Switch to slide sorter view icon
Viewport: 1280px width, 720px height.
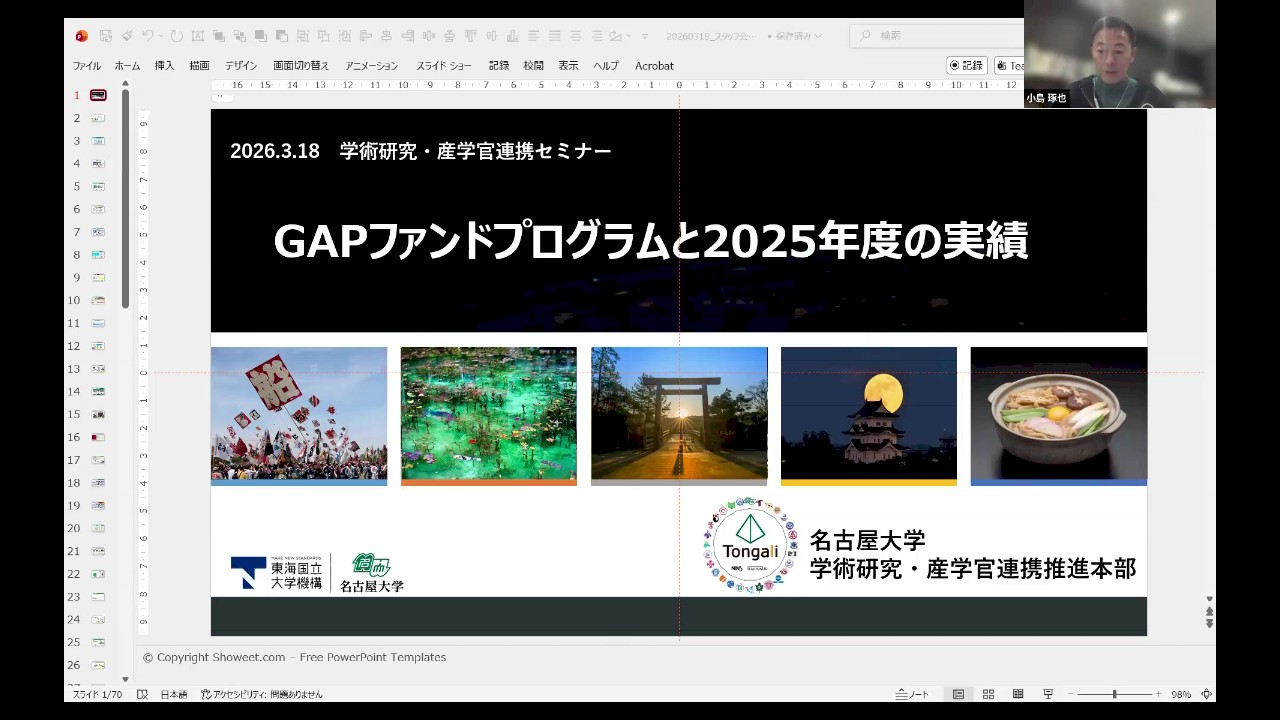[988, 694]
